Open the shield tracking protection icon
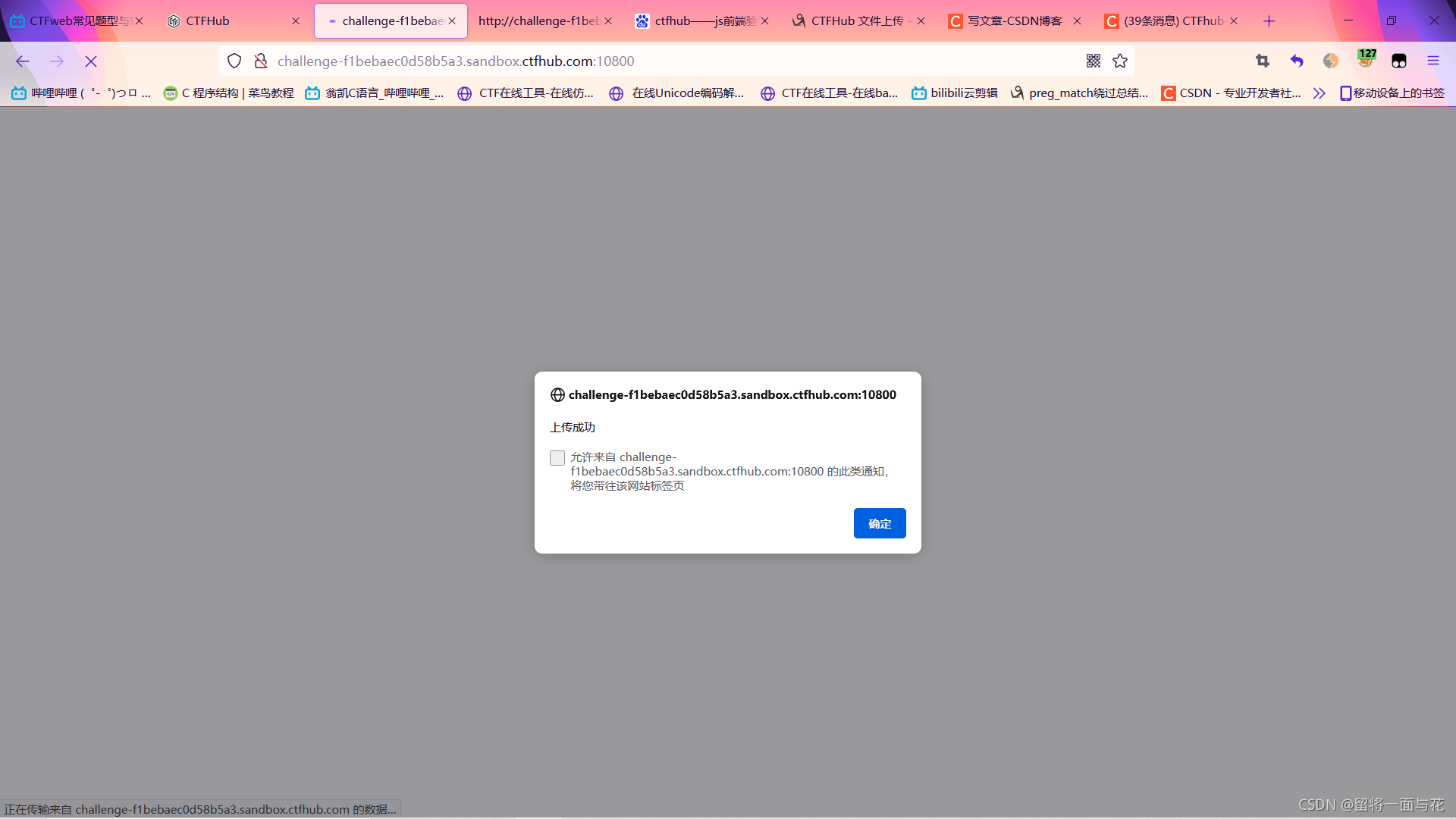This screenshot has width=1456, height=819. [x=234, y=61]
